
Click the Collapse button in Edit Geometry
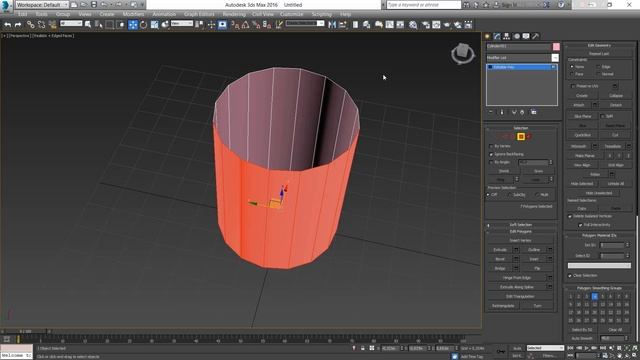coord(616,96)
